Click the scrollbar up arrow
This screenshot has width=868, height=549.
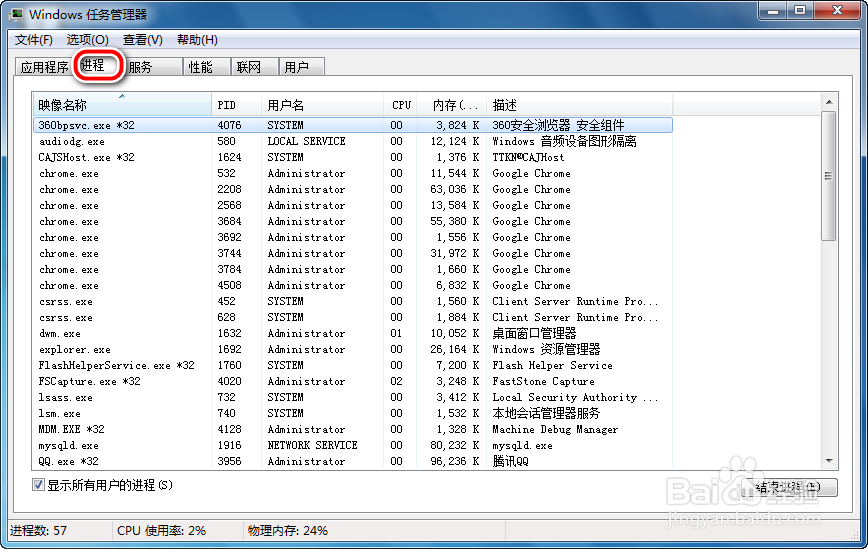coord(829,102)
